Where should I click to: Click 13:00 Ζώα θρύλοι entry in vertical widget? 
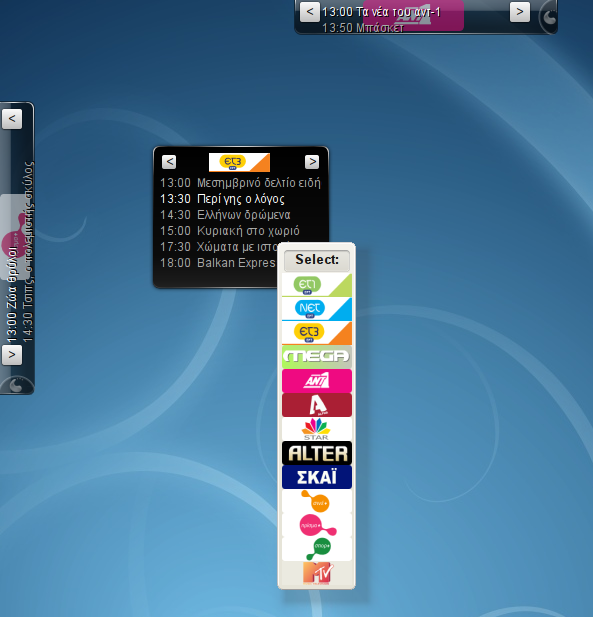[12, 293]
